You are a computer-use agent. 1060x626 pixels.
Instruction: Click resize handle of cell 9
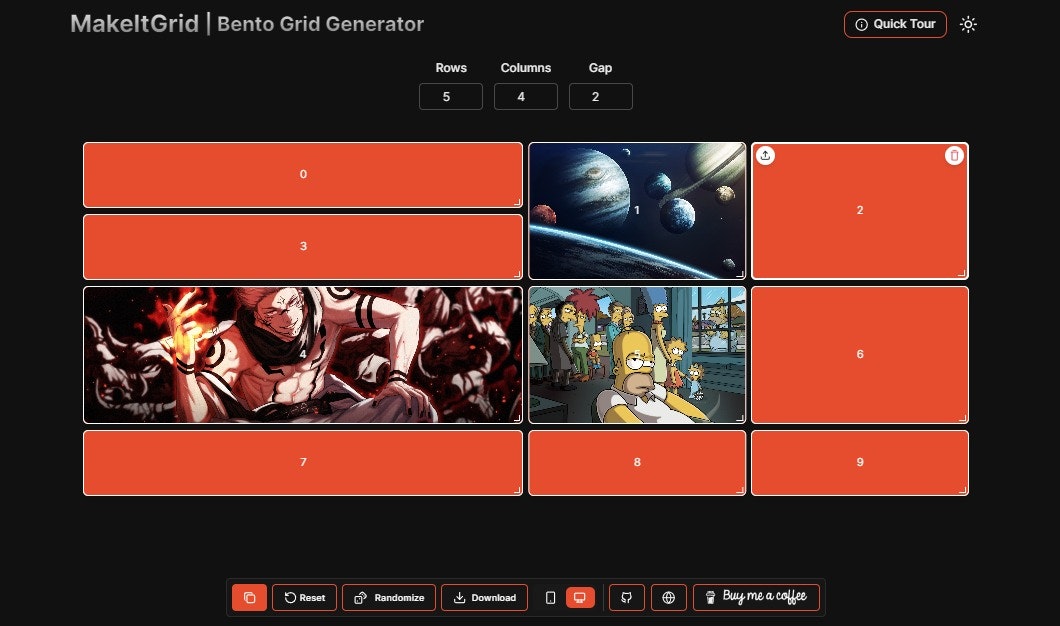(963, 490)
